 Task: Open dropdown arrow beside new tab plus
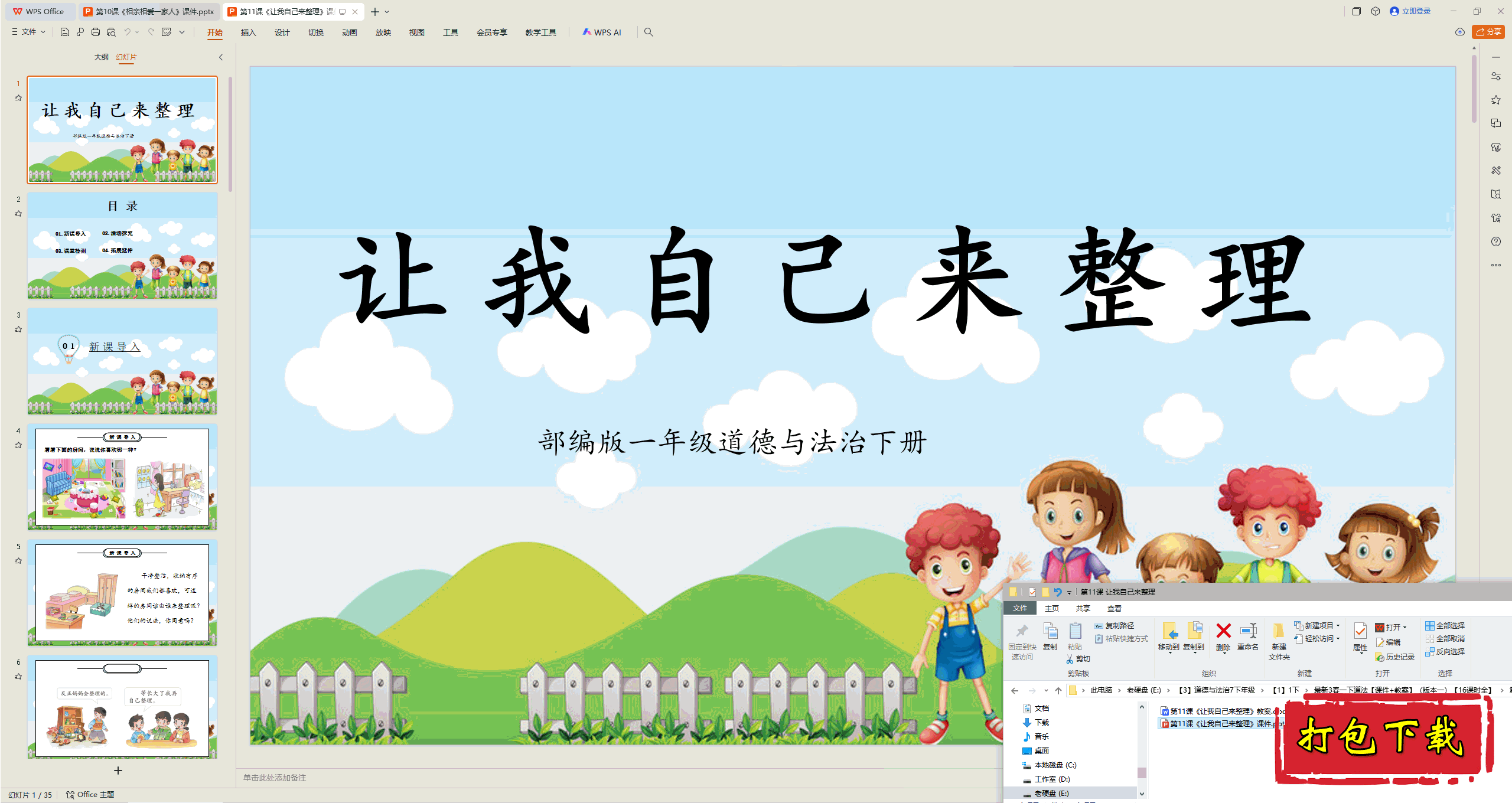pyautogui.click(x=387, y=12)
